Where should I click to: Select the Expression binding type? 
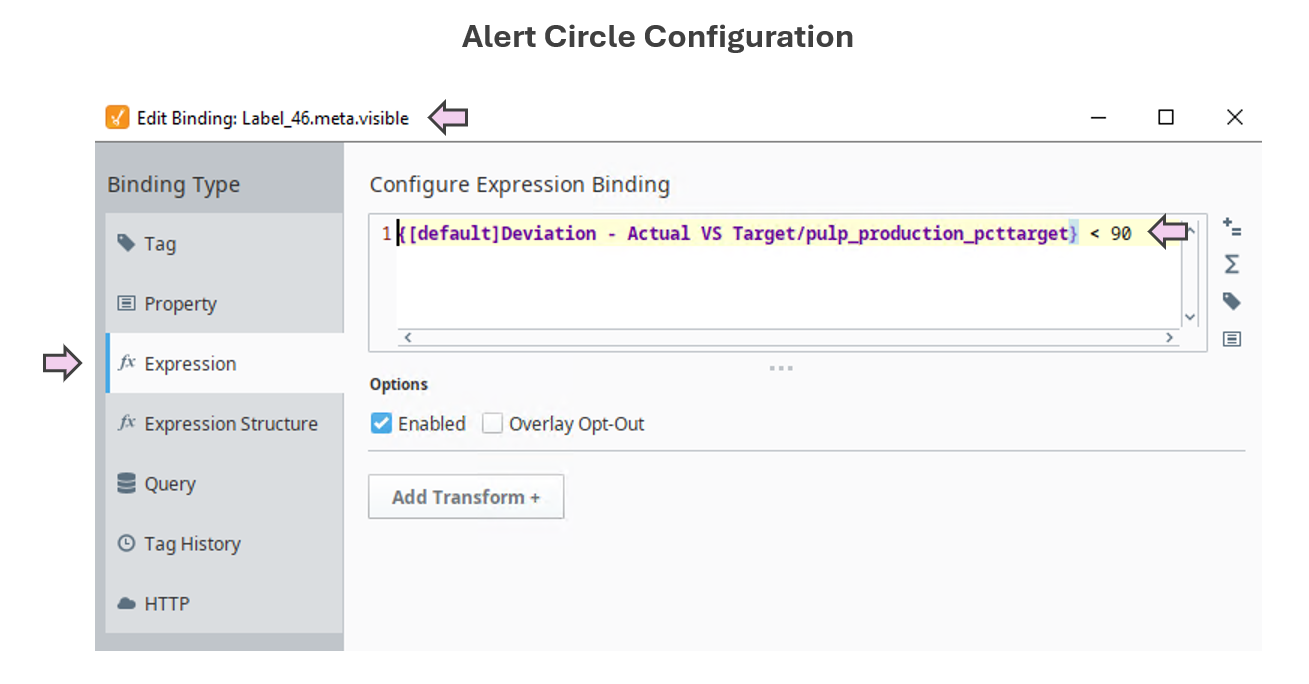190,364
